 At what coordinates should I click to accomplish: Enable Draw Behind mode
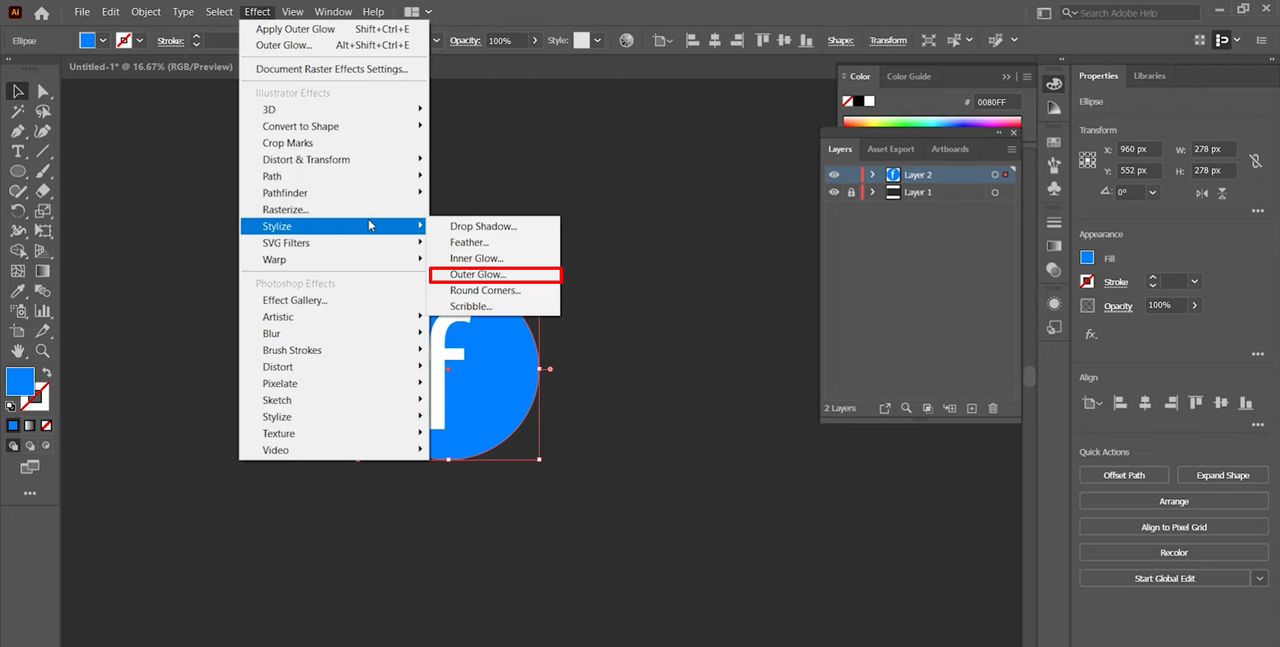tap(30, 446)
